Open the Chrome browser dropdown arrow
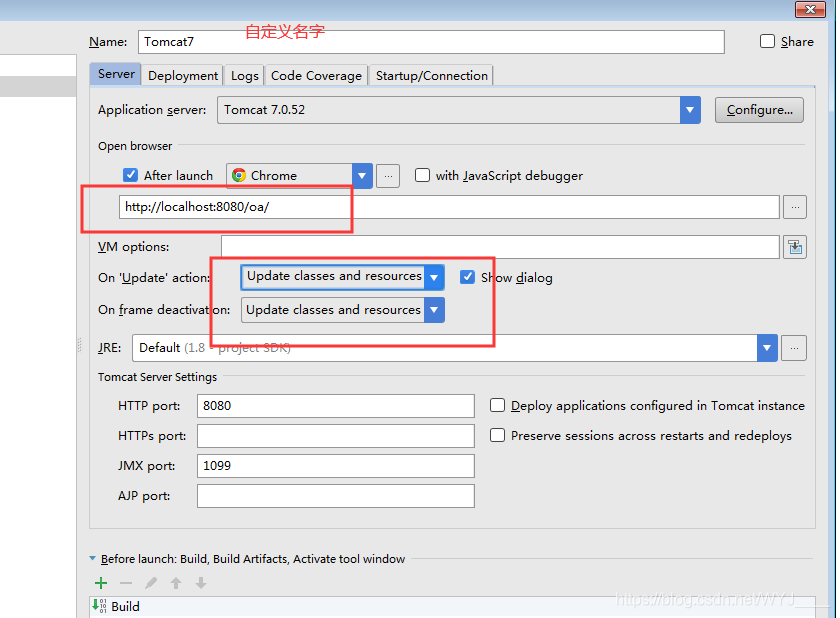 (362, 176)
